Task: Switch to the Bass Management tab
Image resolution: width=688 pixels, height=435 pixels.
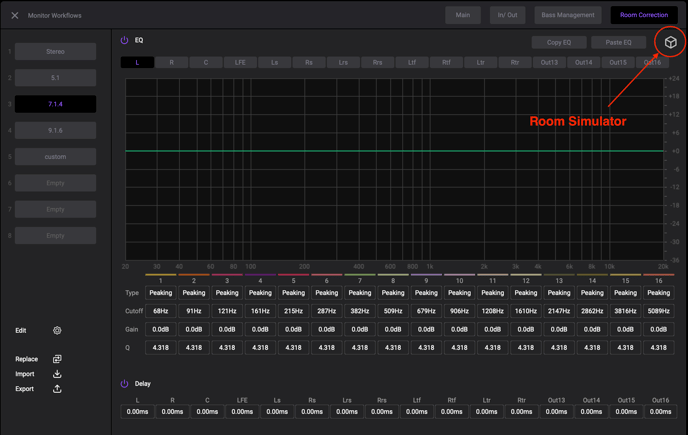Action: (x=568, y=15)
